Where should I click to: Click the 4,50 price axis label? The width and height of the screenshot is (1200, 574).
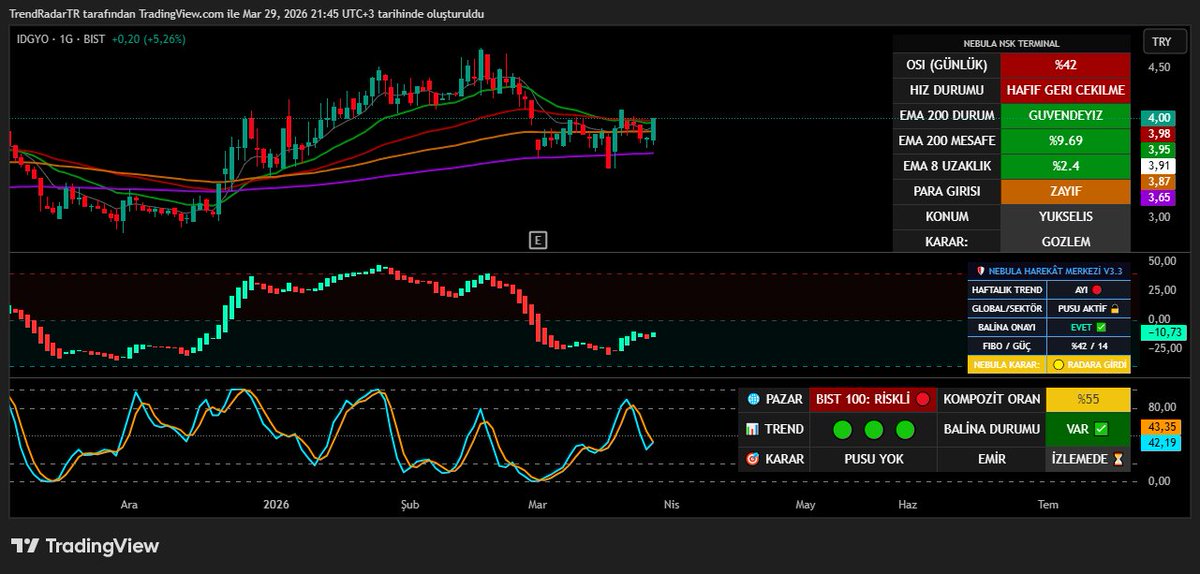tap(1159, 67)
